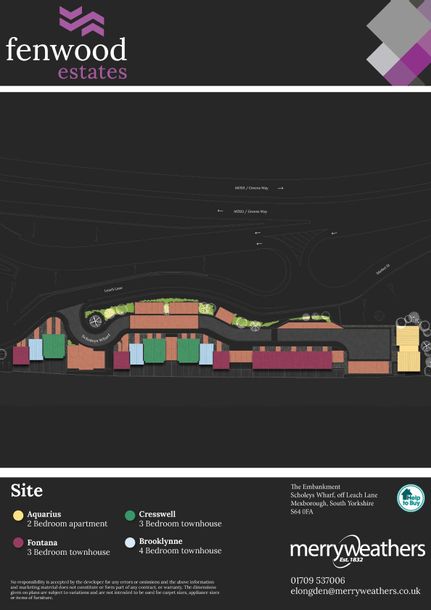The image size is (431, 610).
Task: Select the magenta Fontana legend swatch
Action: 18,543
